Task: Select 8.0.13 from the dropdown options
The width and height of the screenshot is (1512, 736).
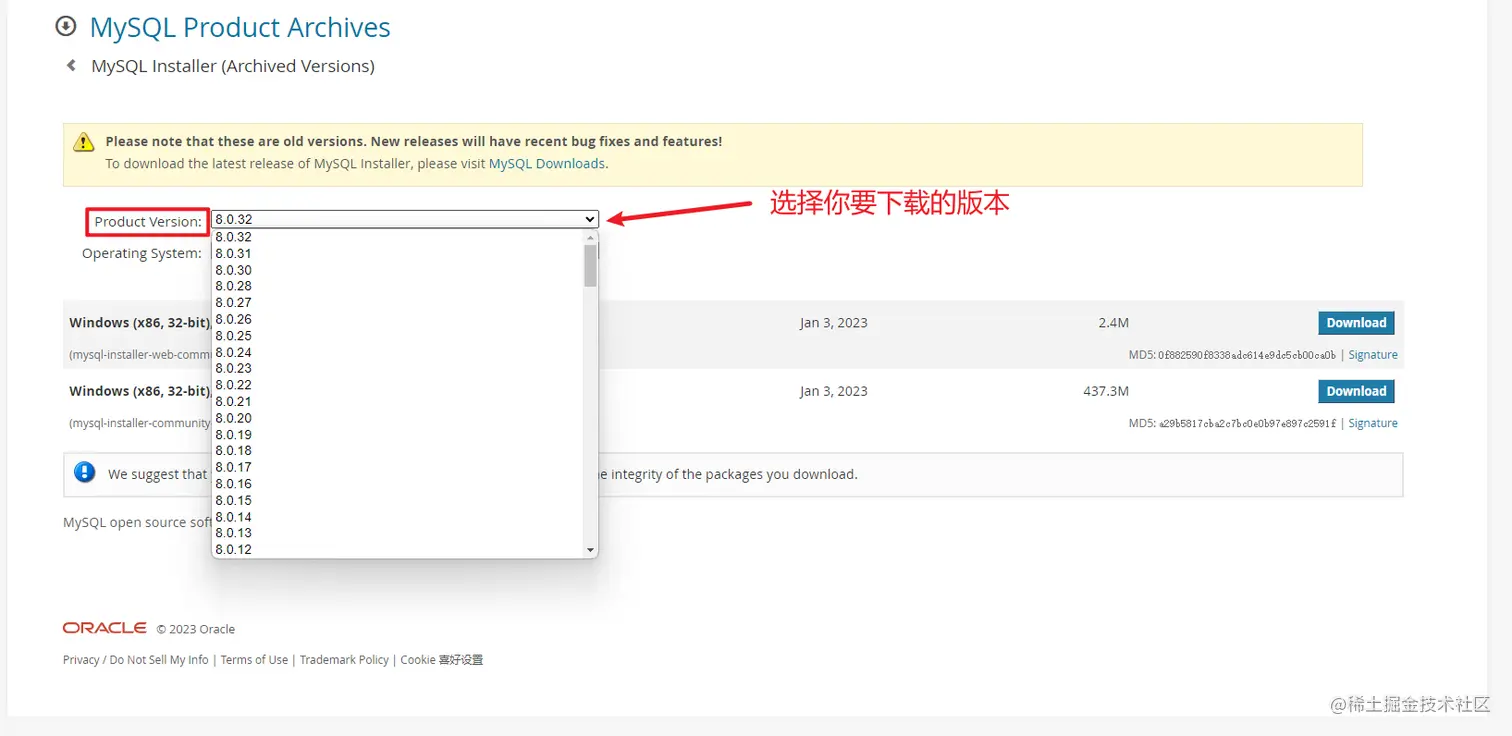Action: (397, 533)
